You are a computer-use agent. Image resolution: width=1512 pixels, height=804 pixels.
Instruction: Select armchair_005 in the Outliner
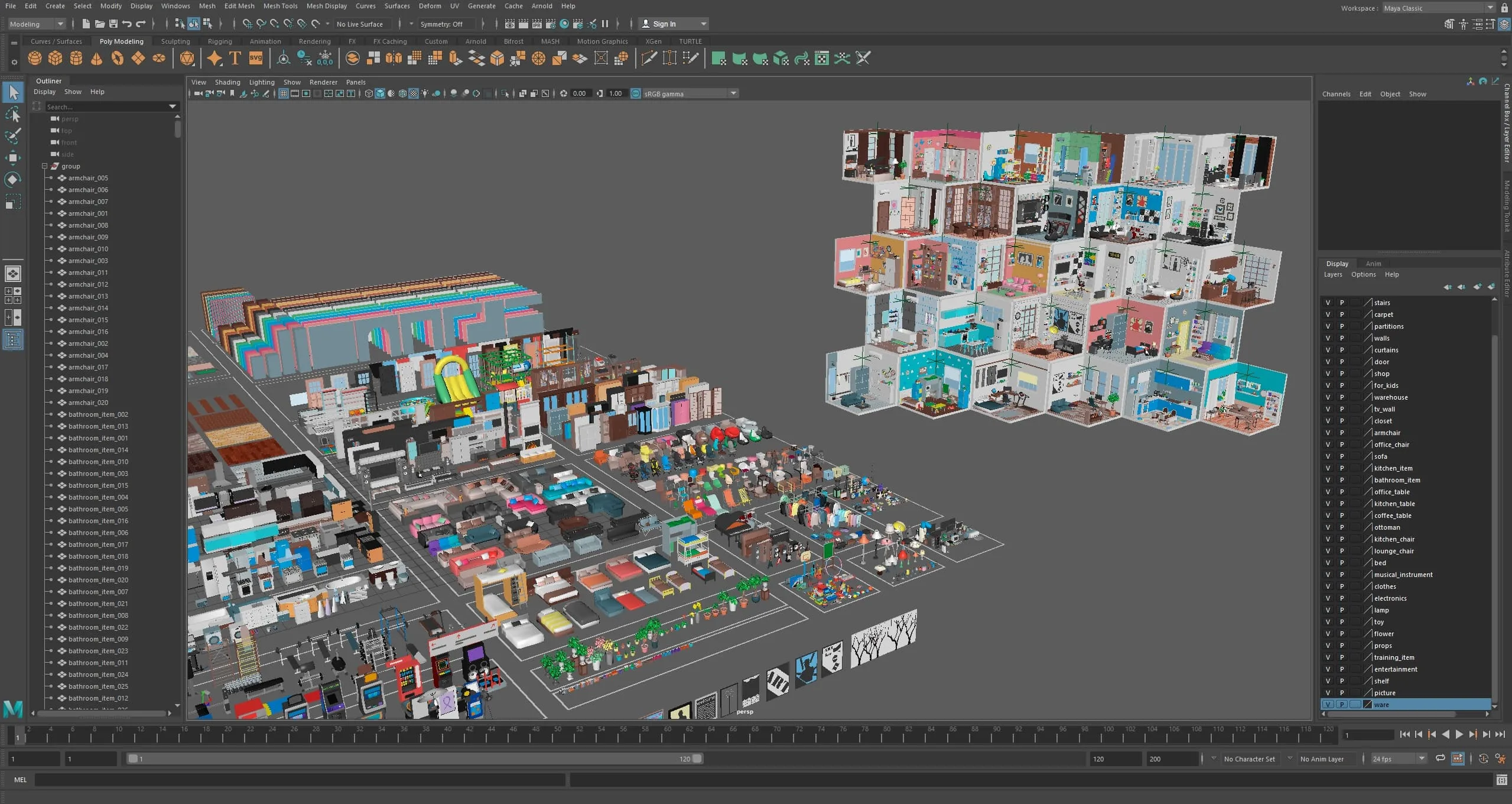pyautogui.click(x=87, y=178)
